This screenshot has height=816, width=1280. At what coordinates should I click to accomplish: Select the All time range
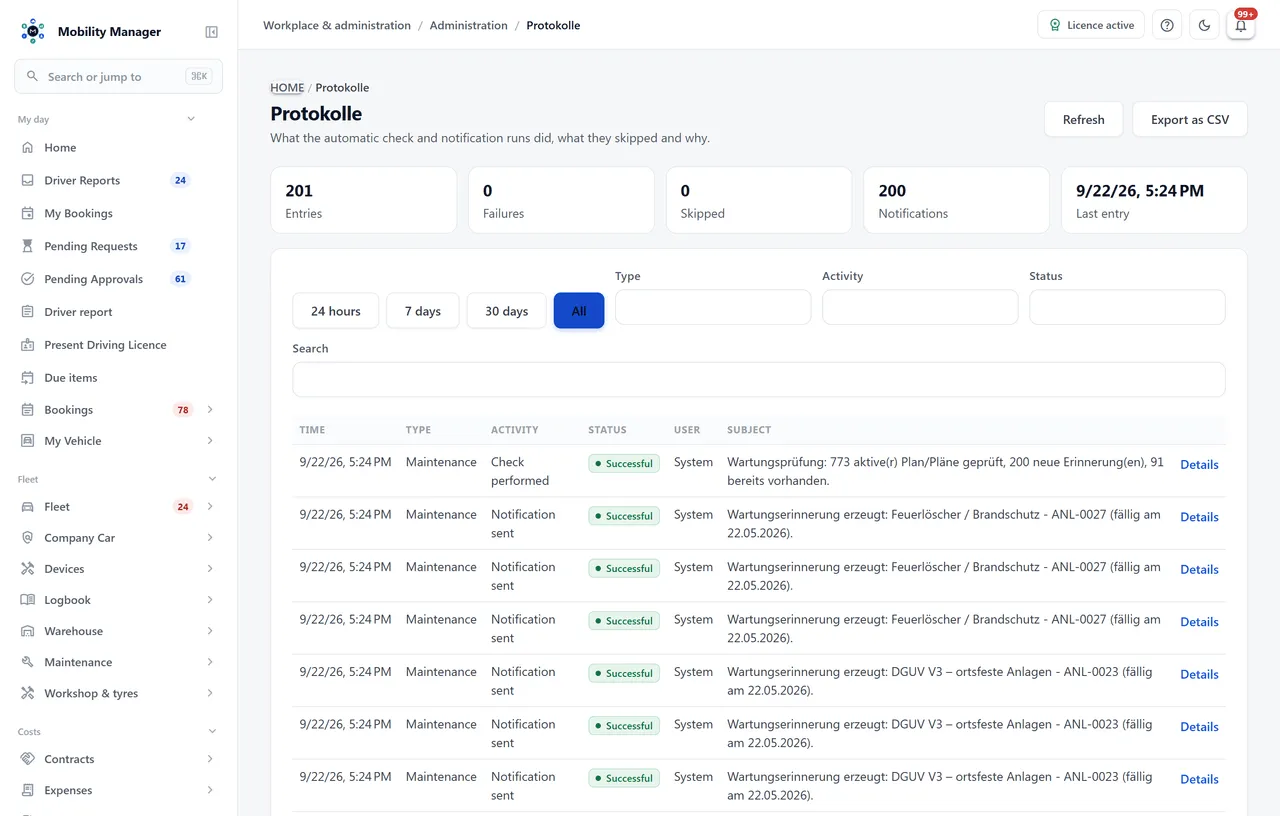579,311
